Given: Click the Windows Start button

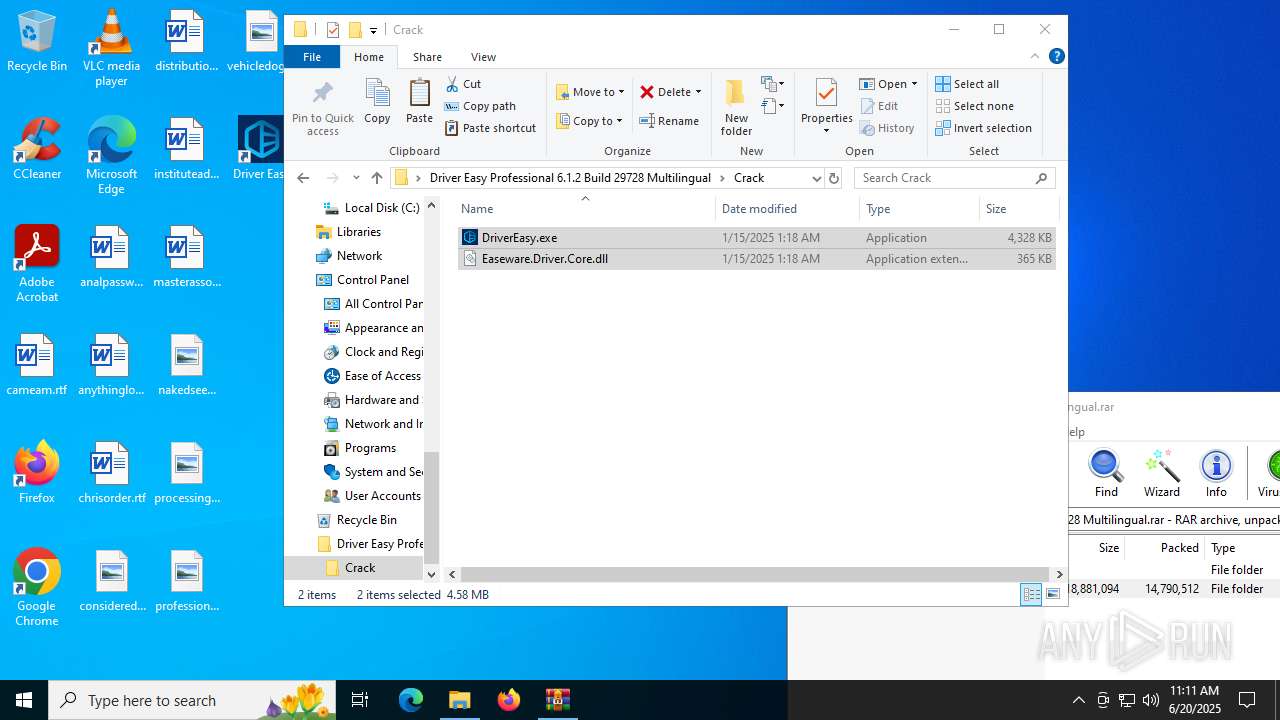Looking at the screenshot, I should [x=24, y=700].
